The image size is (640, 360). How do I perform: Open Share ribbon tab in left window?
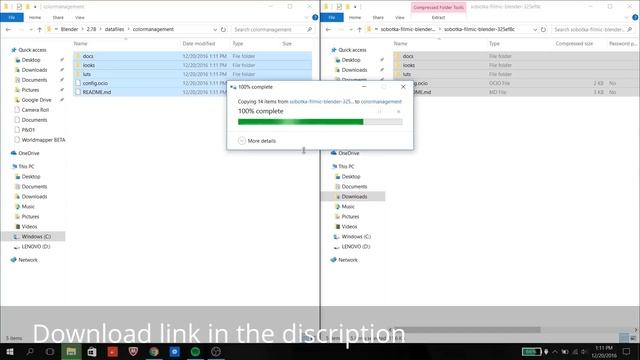point(58,18)
